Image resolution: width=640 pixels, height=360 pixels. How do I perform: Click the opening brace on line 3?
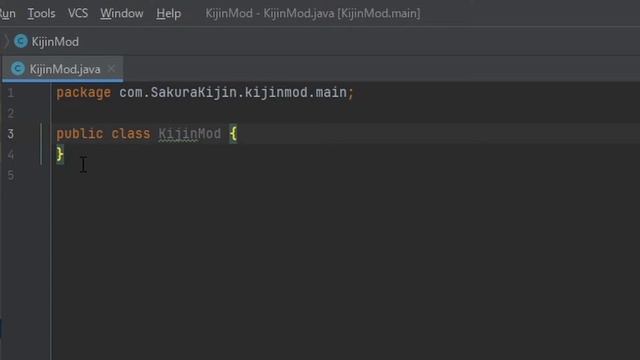pyautogui.click(x=233, y=134)
